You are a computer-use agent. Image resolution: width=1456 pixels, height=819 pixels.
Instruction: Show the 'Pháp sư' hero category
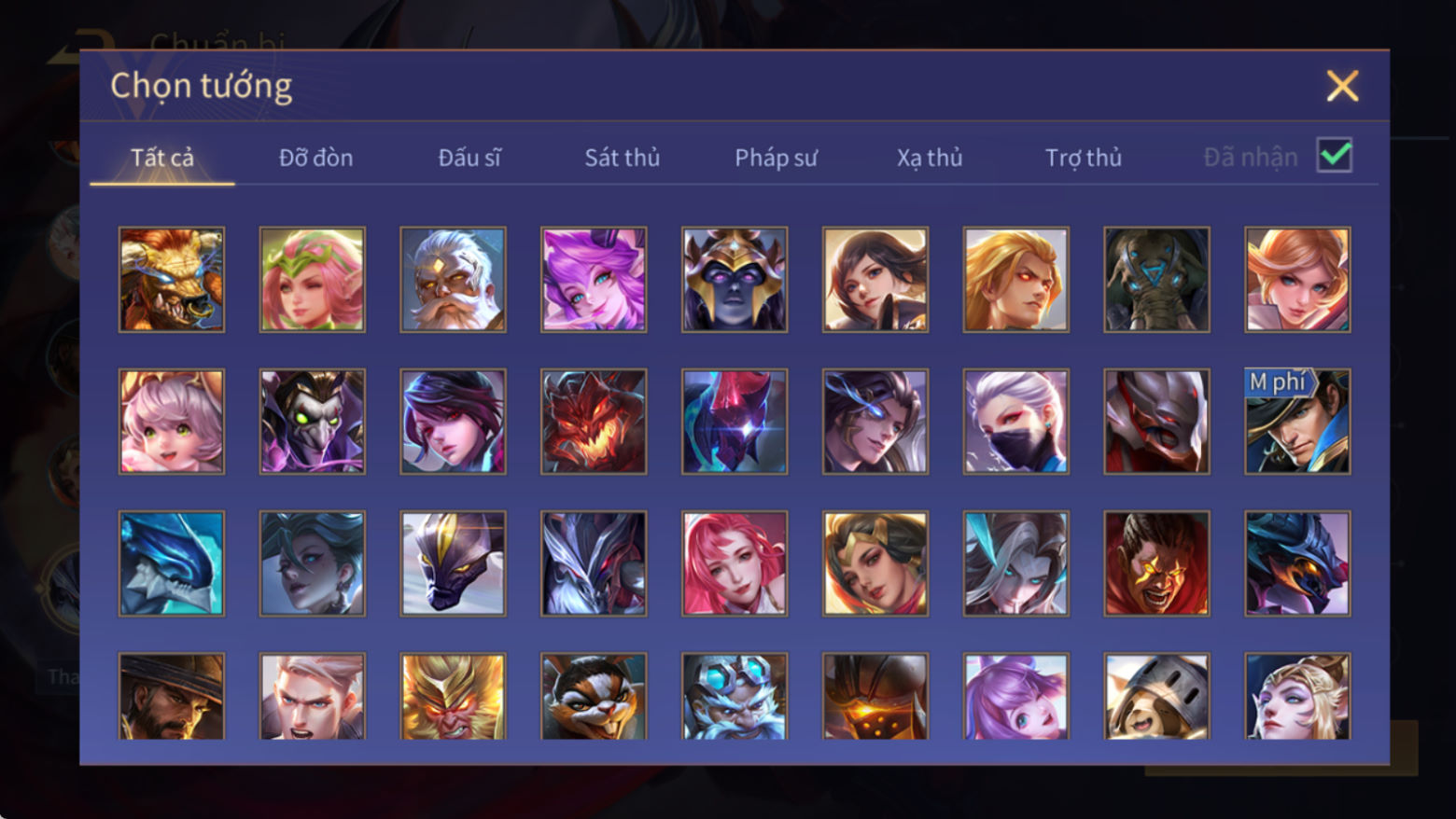pos(776,158)
